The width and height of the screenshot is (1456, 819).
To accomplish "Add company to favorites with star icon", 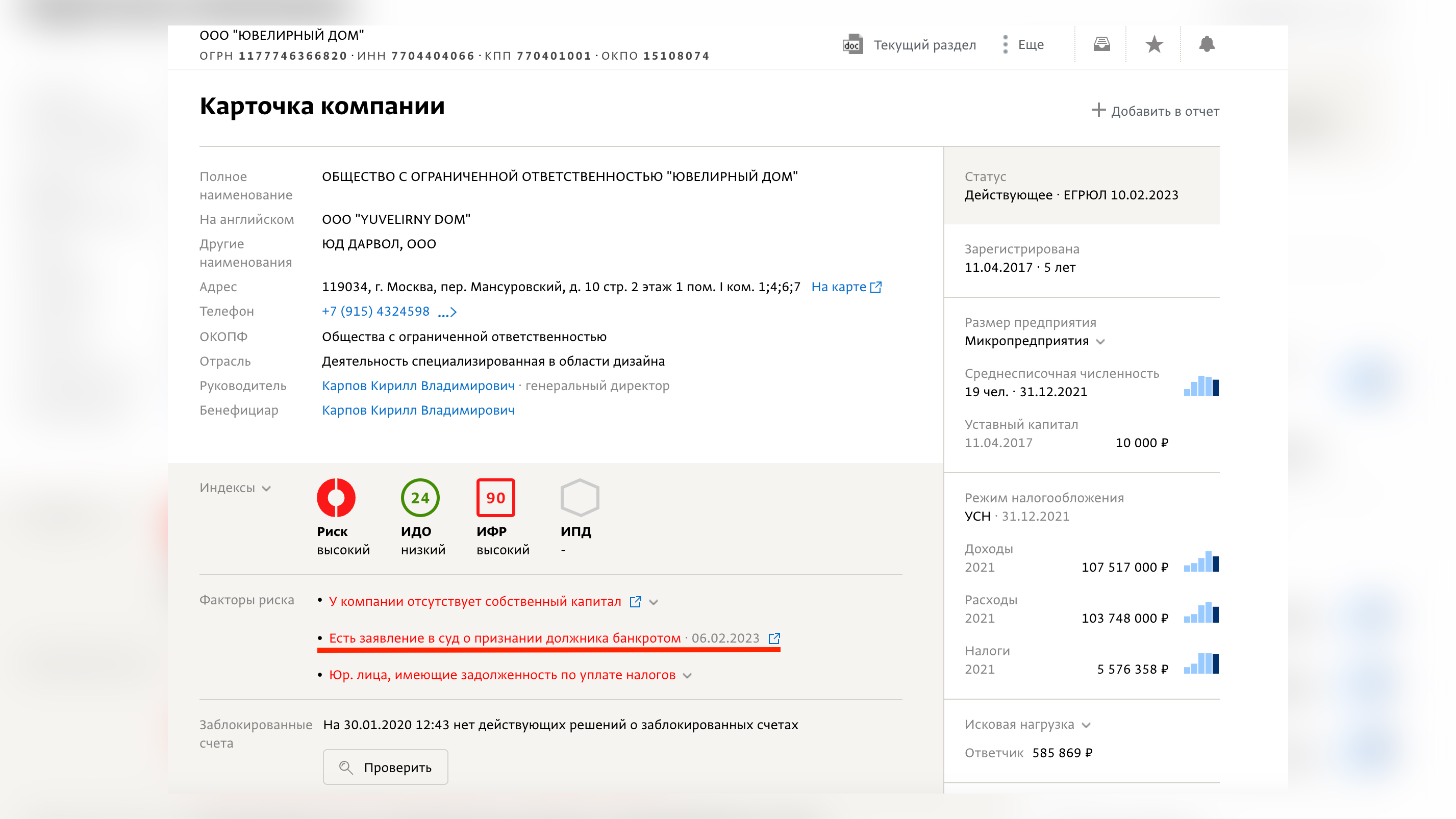I will click(1154, 44).
